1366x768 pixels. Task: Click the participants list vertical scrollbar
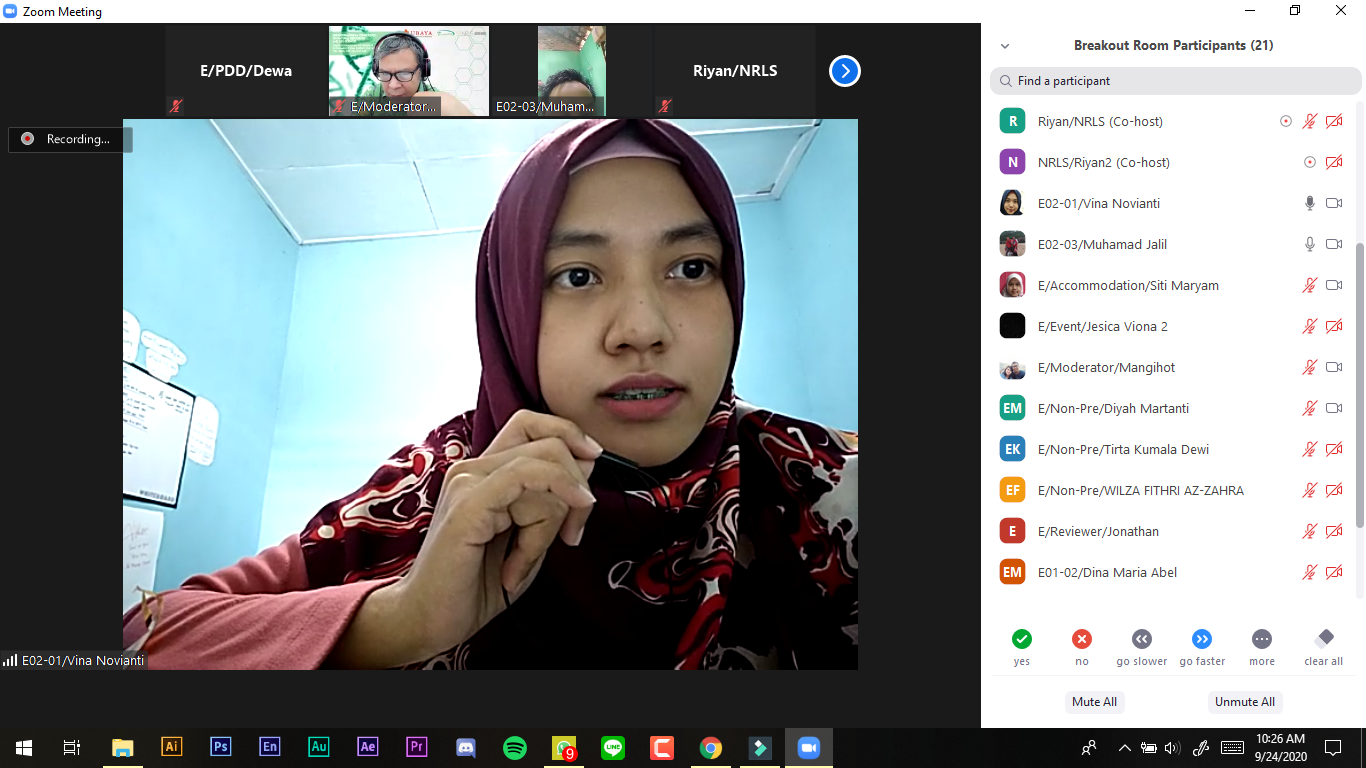(x=1357, y=380)
